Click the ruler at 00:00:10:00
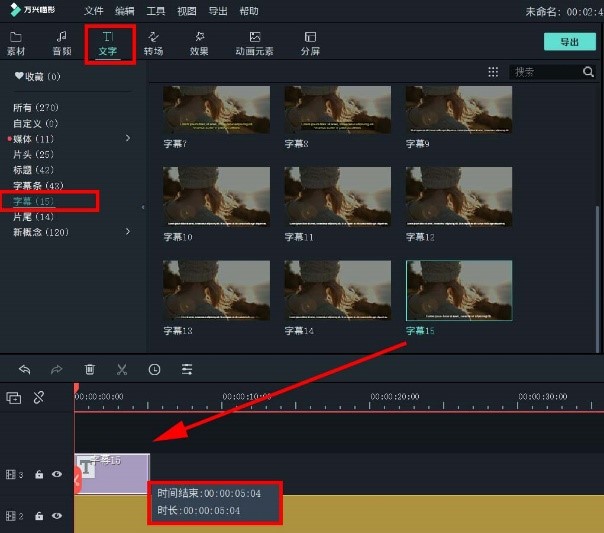This screenshot has width=604, height=533. (x=247, y=397)
